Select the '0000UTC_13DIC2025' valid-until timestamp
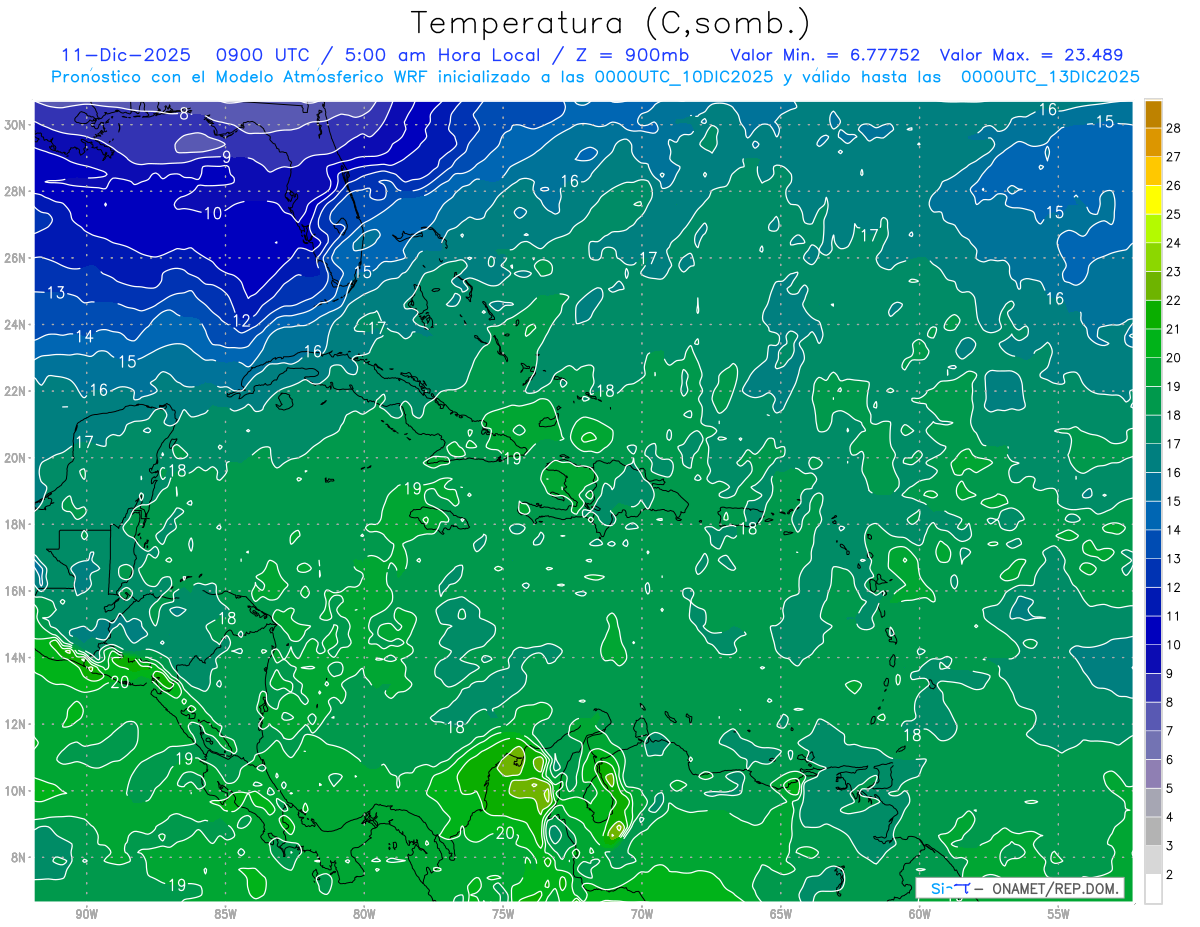The image size is (1200, 927). tap(1050, 77)
